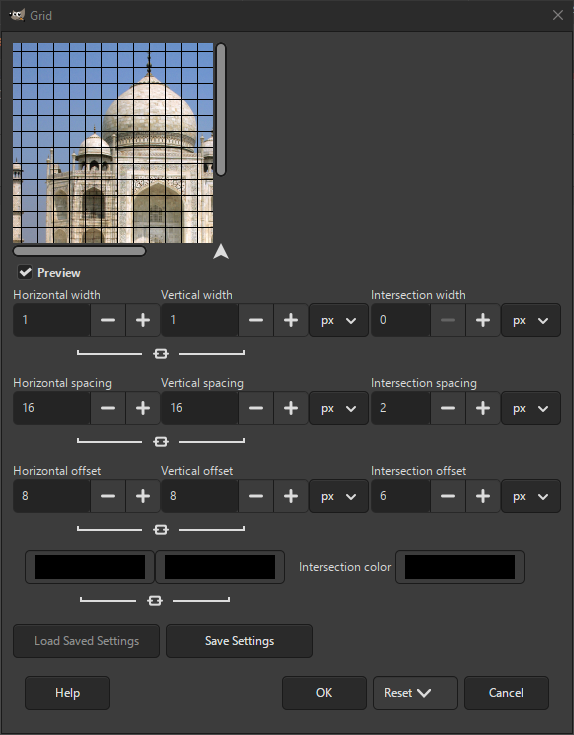This screenshot has width=574, height=735.
Task: Pick the vertical line color swatch
Action: [220, 567]
